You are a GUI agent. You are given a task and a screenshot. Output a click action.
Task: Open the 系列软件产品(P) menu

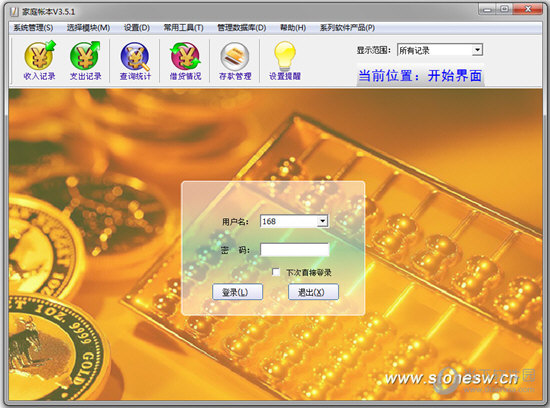tap(347, 28)
